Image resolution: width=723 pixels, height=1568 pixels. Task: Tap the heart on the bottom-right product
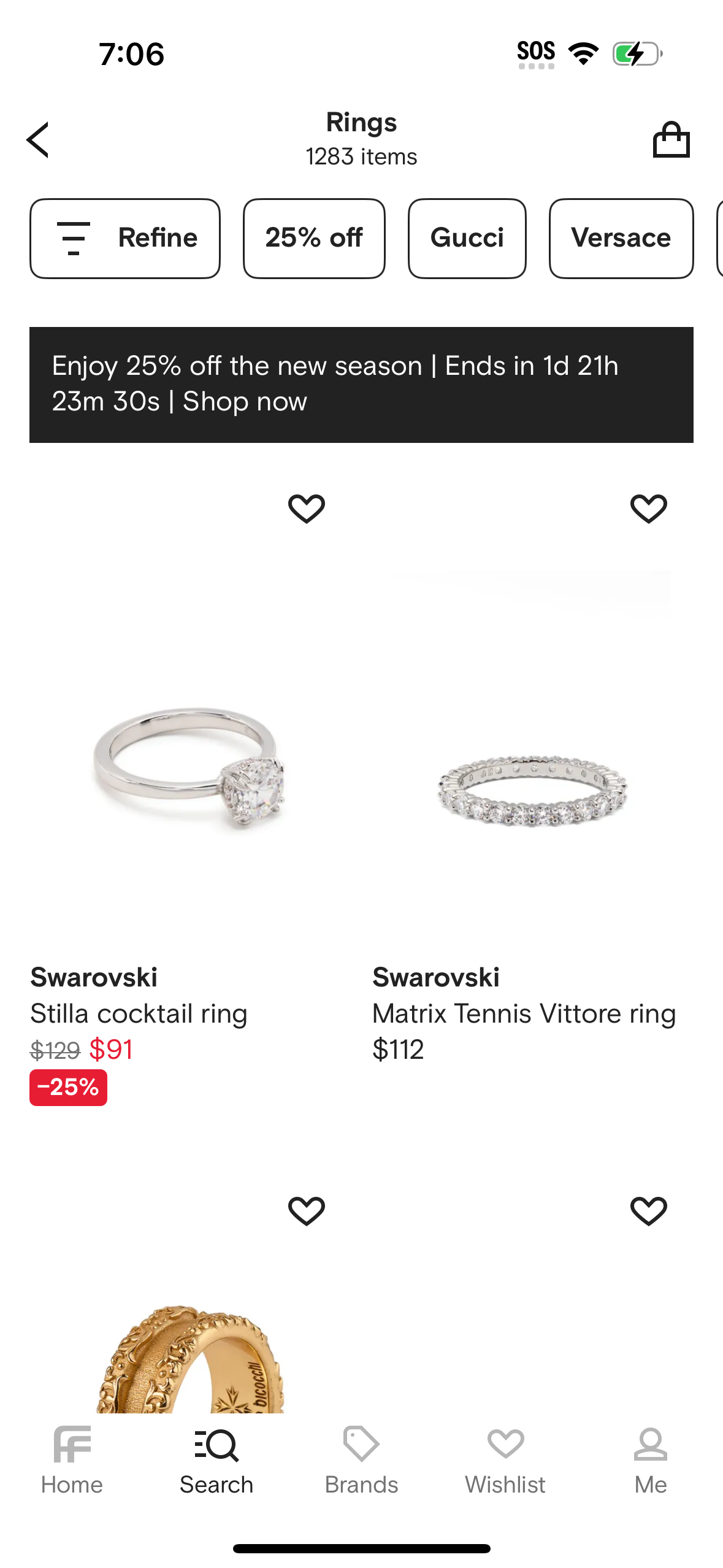(648, 1210)
